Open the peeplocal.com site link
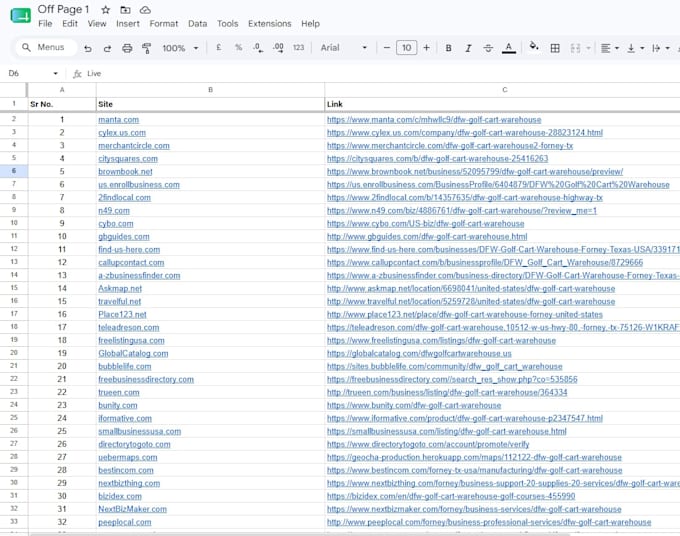This screenshot has height=536, width=680. pos(124,522)
